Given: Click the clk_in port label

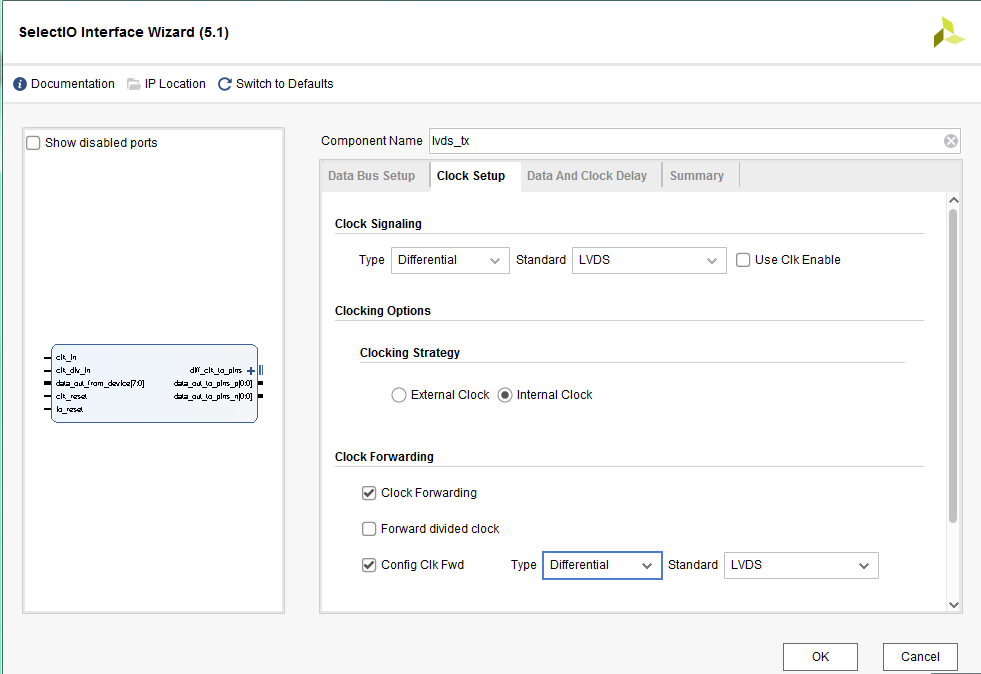Looking at the screenshot, I should click(66, 357).
